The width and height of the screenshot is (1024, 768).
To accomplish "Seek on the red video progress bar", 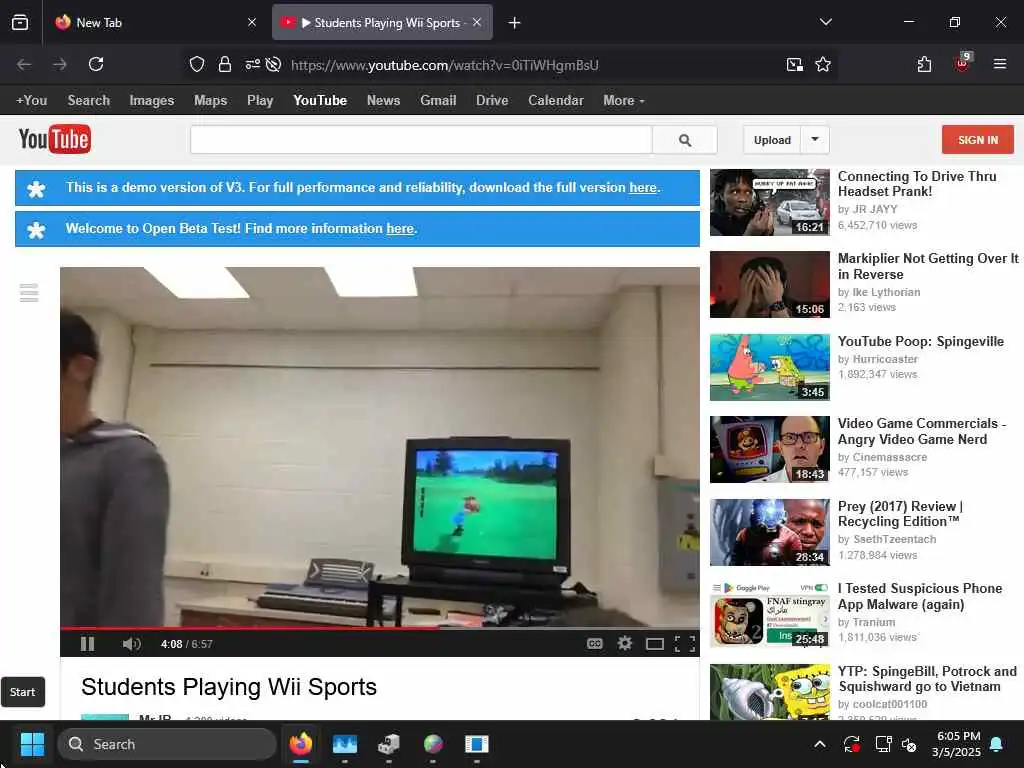I will pos(379,628).
